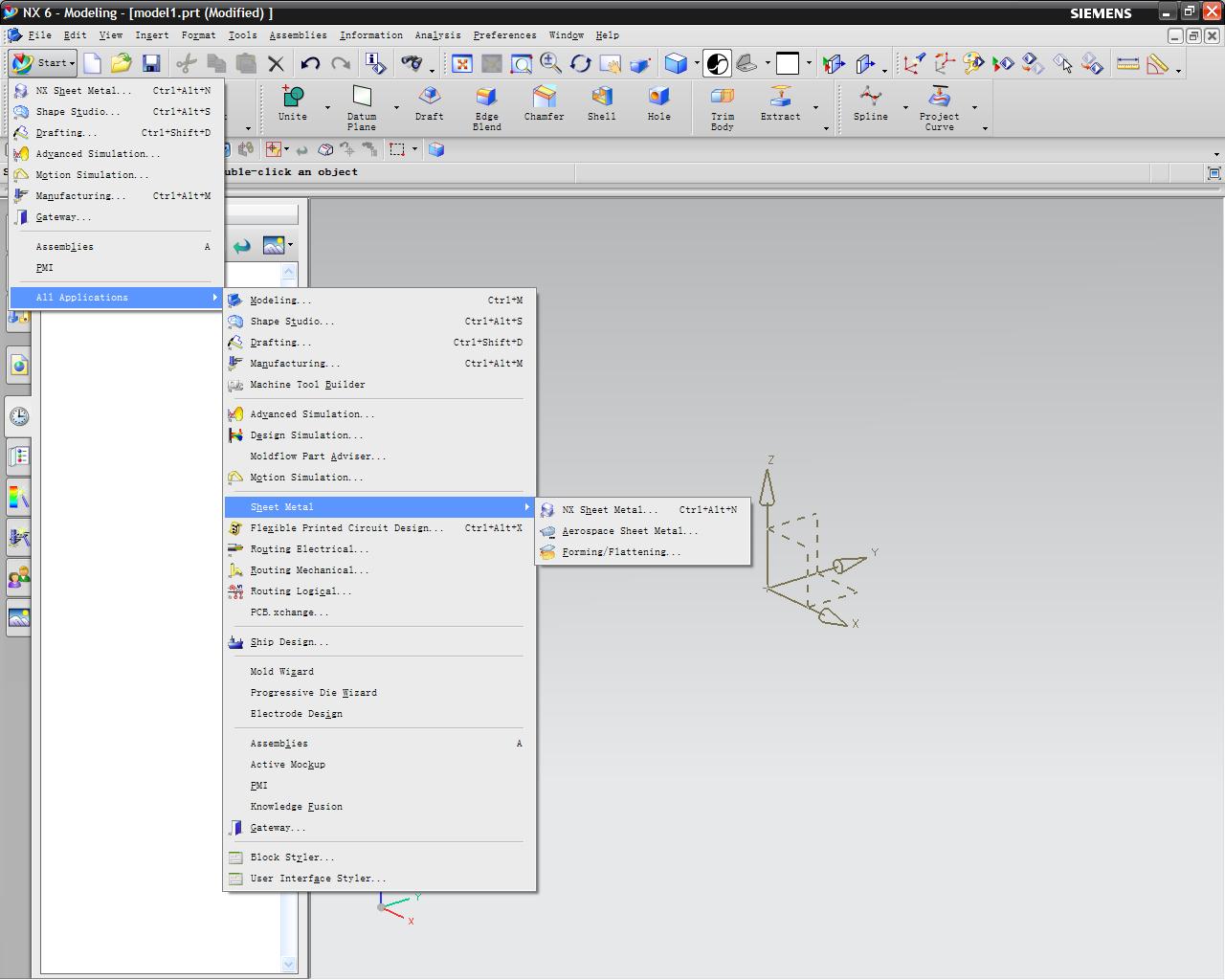Choose Flexible Printed Circuit Design
The height and width of the screenshot is (980, 1225).
[380, 528]
